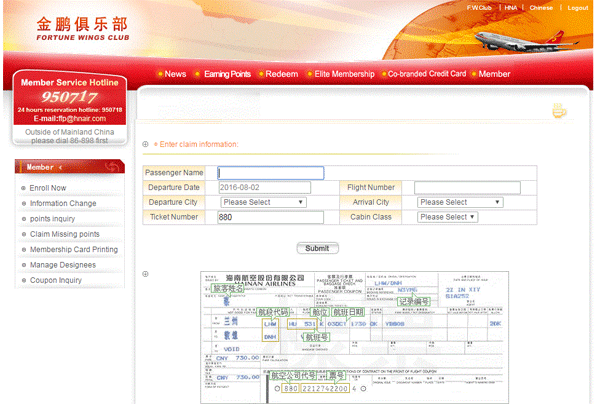Click the Departure Date field
600x404 pixels.
point(264,187)
